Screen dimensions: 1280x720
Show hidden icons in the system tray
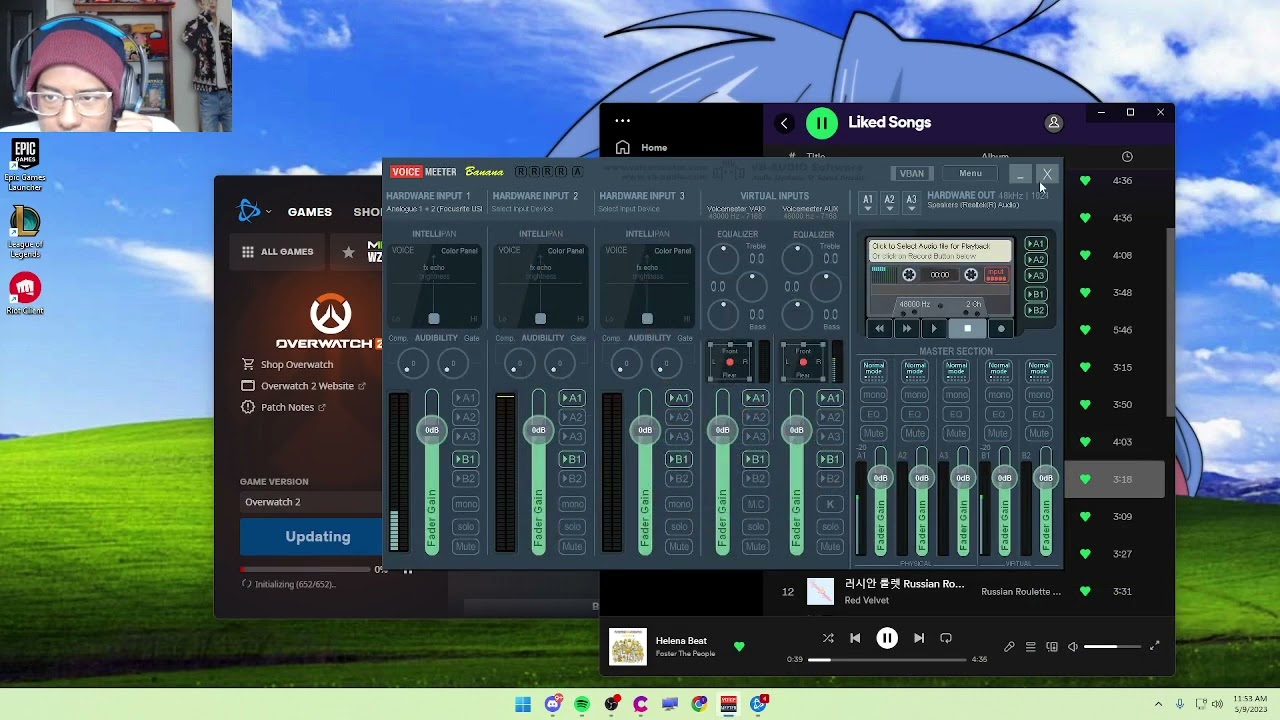1158,705
